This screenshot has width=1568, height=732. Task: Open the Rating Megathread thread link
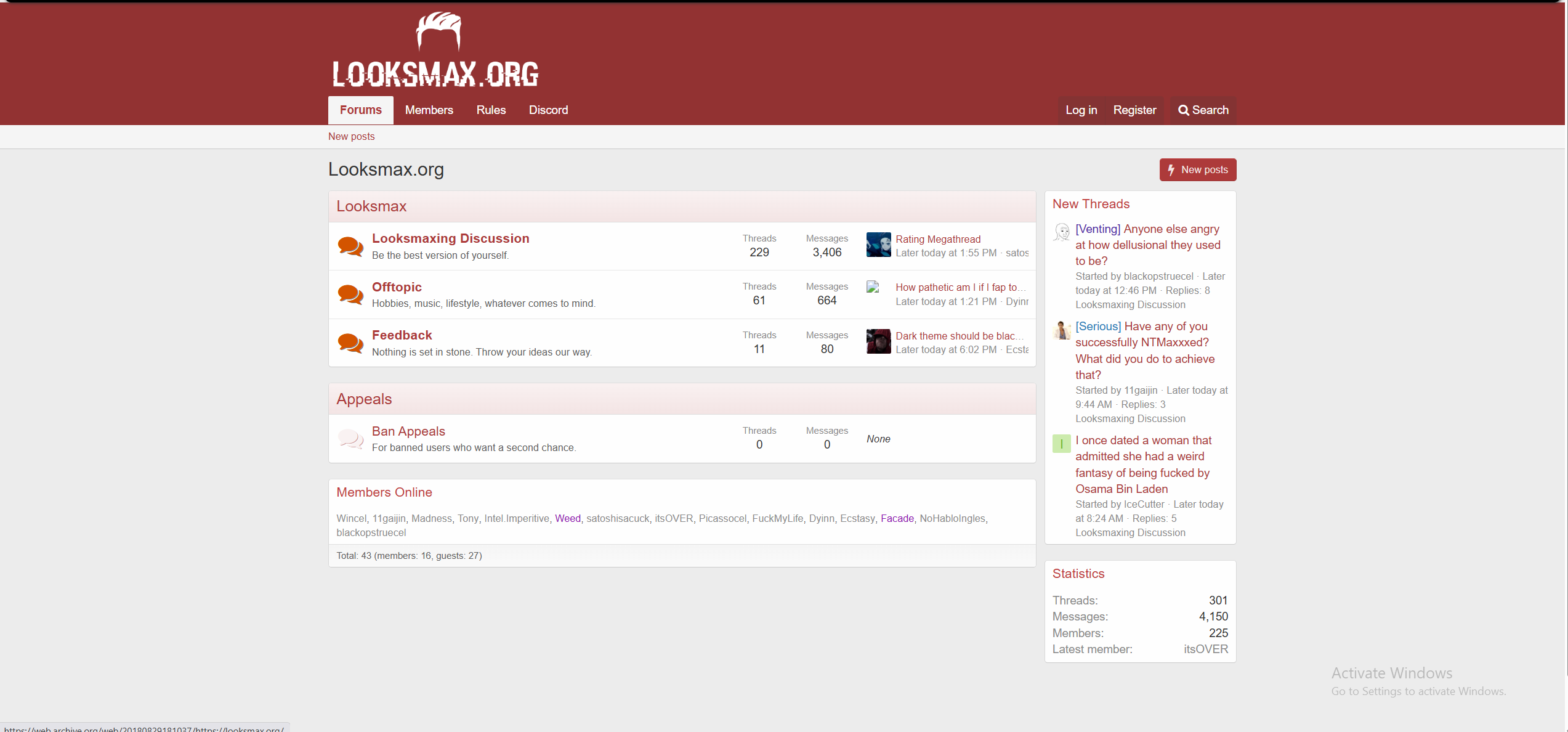coord(938,239)
